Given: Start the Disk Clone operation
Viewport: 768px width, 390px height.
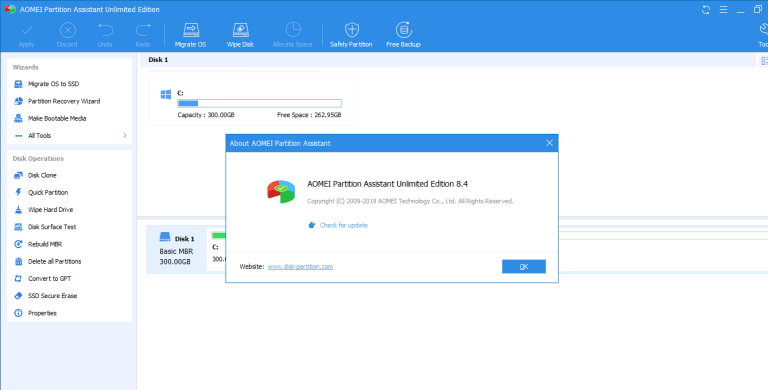Looking at the screenshot, I should [x=42, y=175].
